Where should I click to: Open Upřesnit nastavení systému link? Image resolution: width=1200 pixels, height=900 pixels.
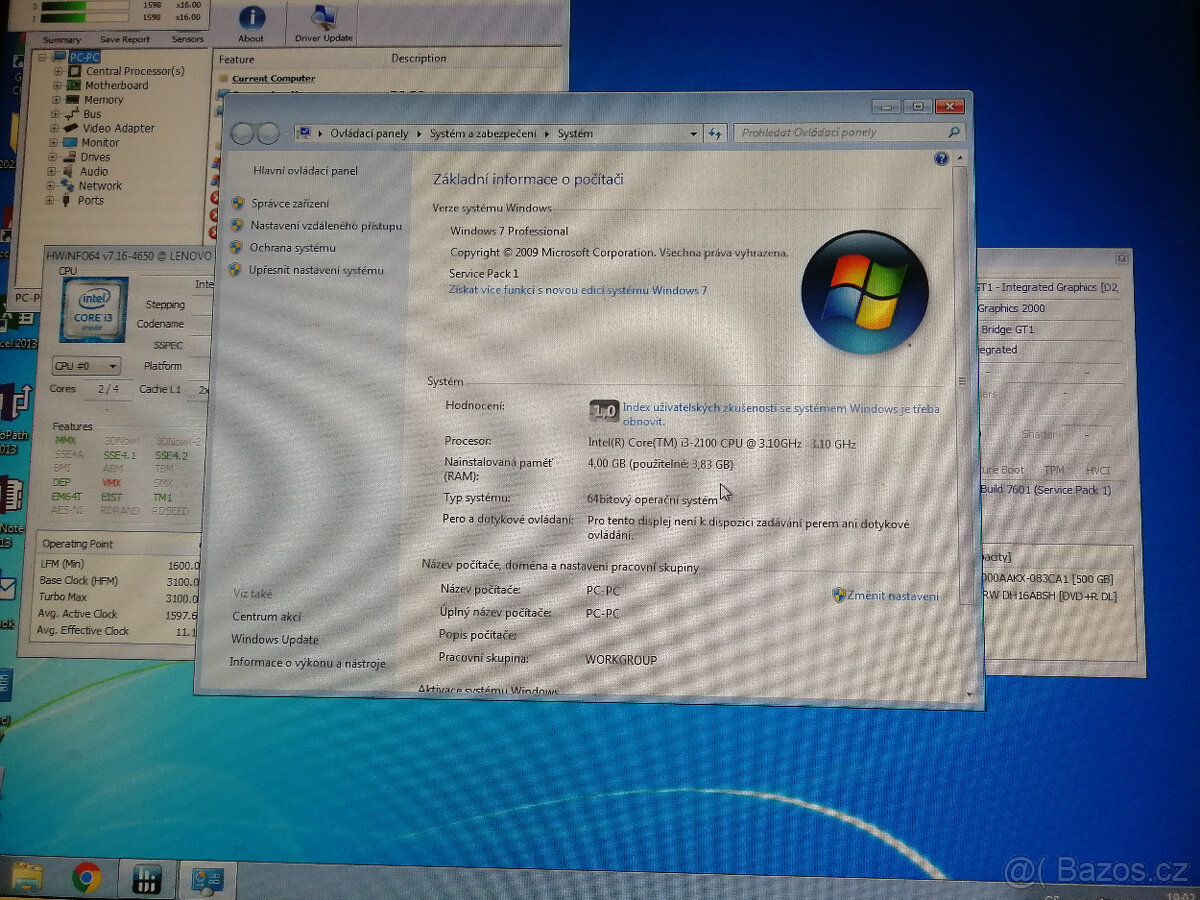coord(316,270)
